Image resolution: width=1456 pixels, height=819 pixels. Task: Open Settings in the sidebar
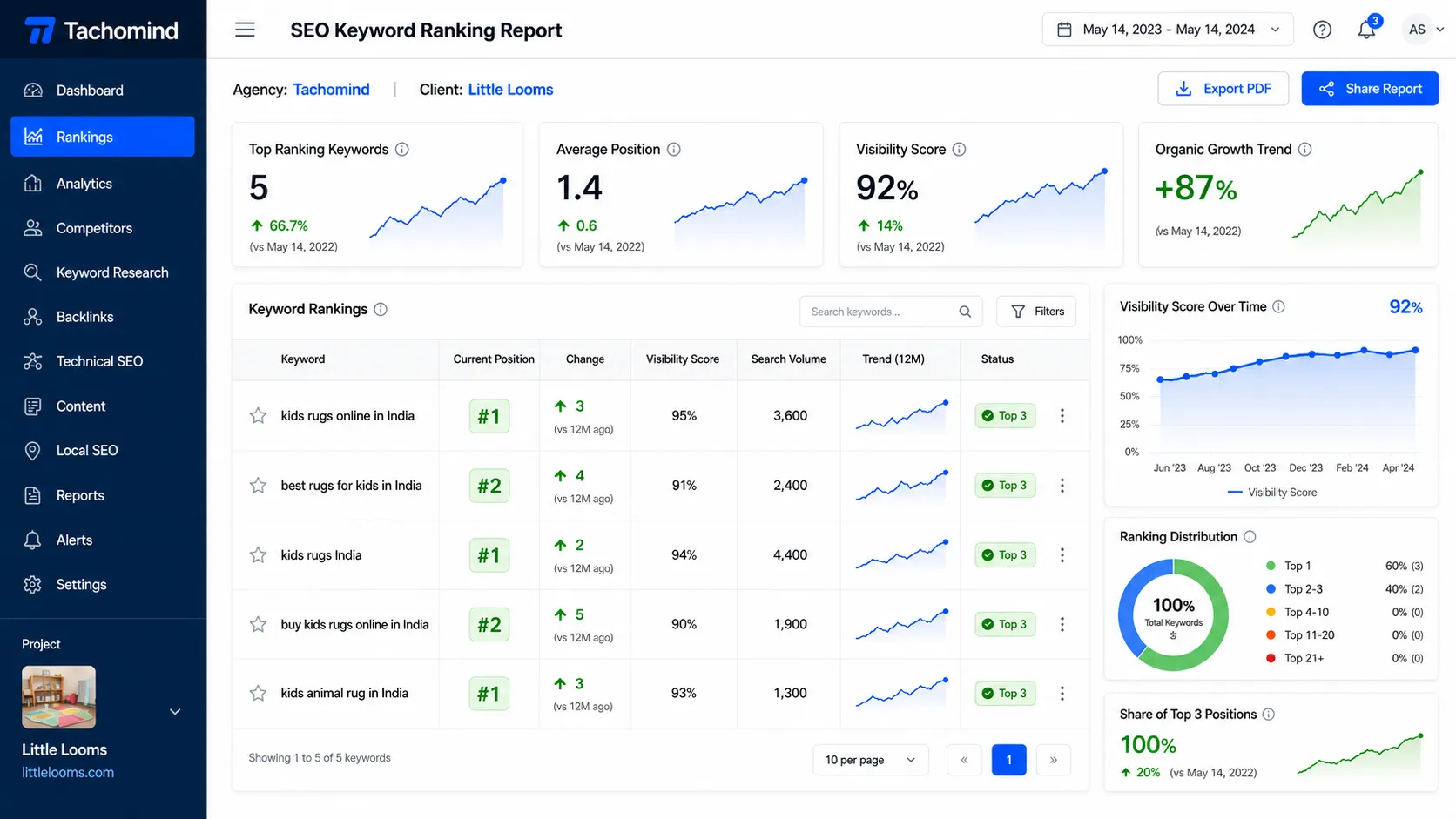[x=103, y=585]
